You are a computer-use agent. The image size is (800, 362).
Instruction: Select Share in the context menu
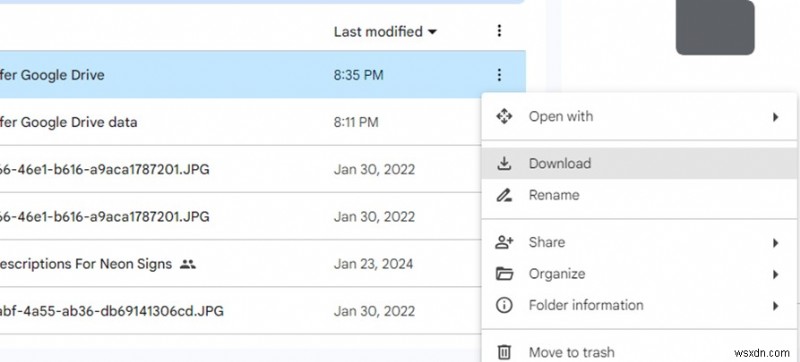pos(639,242)
